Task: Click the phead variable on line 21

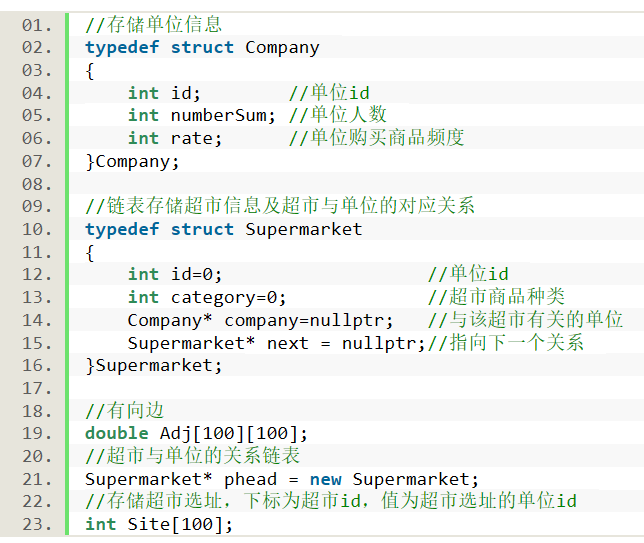Action: point(250,479)
